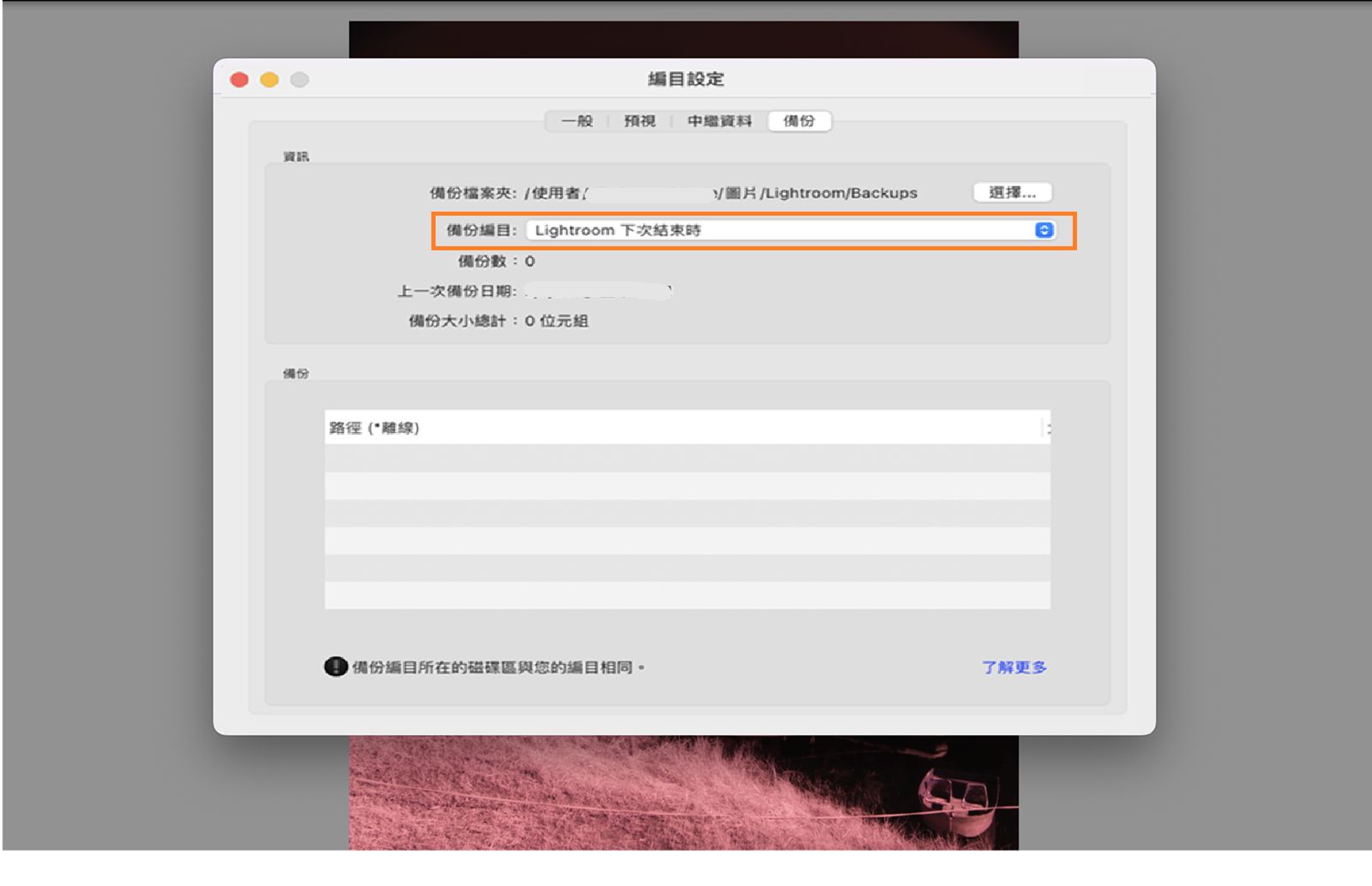Viewport: 1372px width, 886px height.
Task: Click the green zoom traffic light
Action: pos(299,79)
